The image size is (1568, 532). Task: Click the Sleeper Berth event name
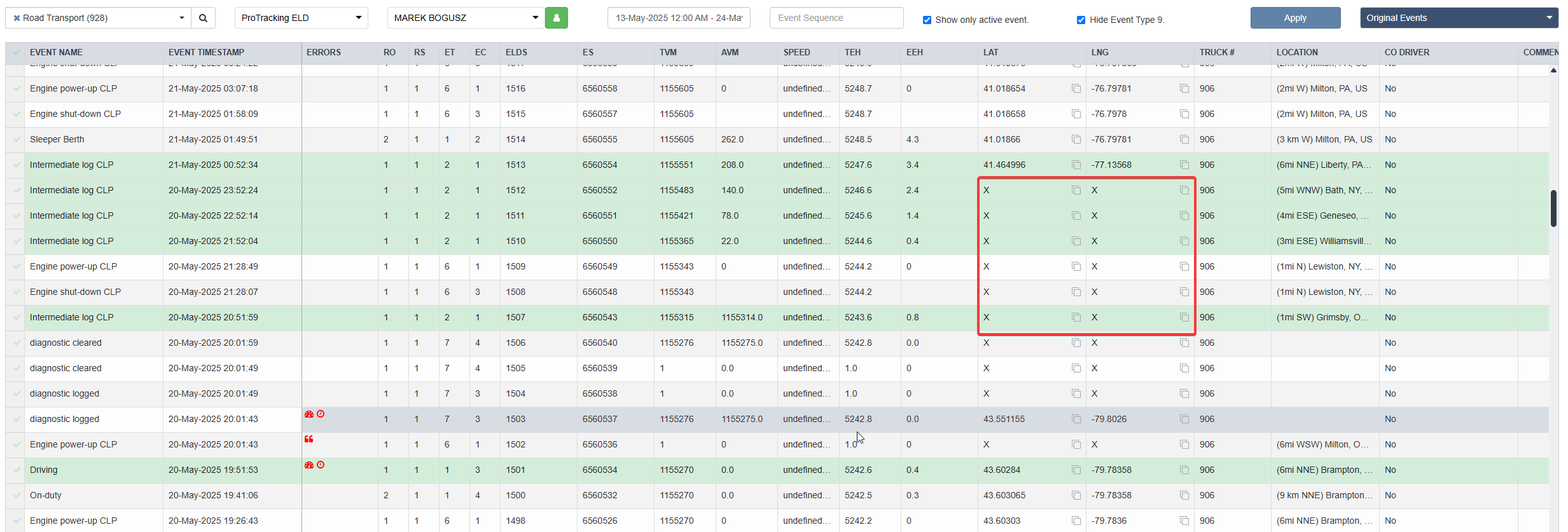coord(57,139)
